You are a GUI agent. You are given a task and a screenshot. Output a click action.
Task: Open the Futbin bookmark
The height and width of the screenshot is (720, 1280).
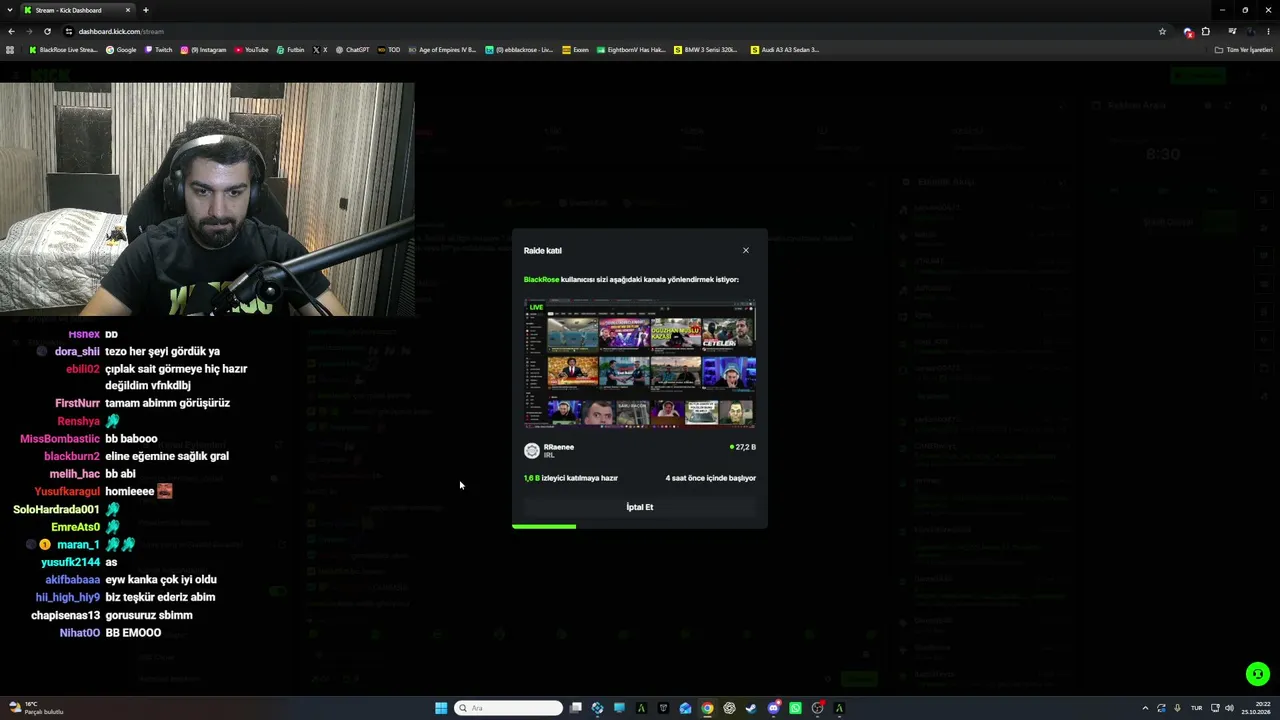(x=291, y=49)
